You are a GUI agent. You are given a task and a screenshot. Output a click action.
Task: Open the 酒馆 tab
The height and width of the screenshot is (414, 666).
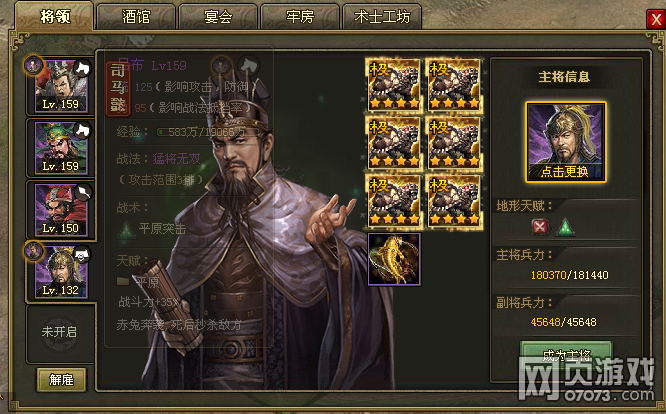click(x=136, y=17)
